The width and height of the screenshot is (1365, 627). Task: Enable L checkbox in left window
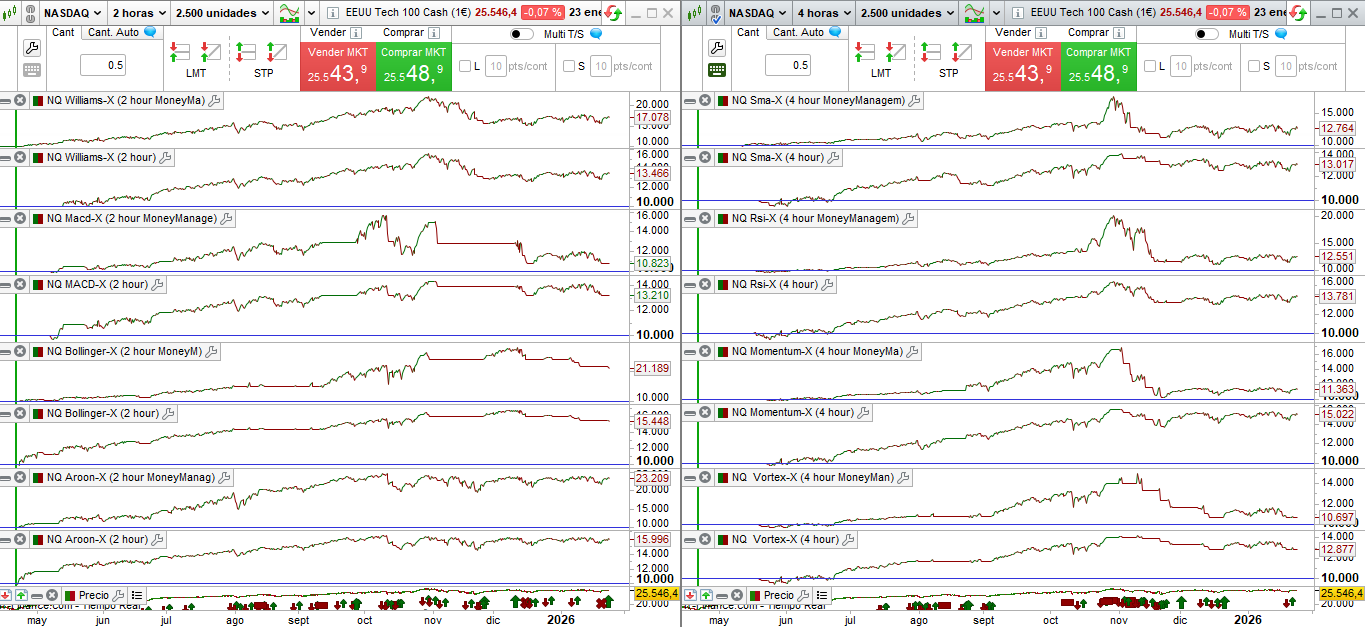coord(465,66)
